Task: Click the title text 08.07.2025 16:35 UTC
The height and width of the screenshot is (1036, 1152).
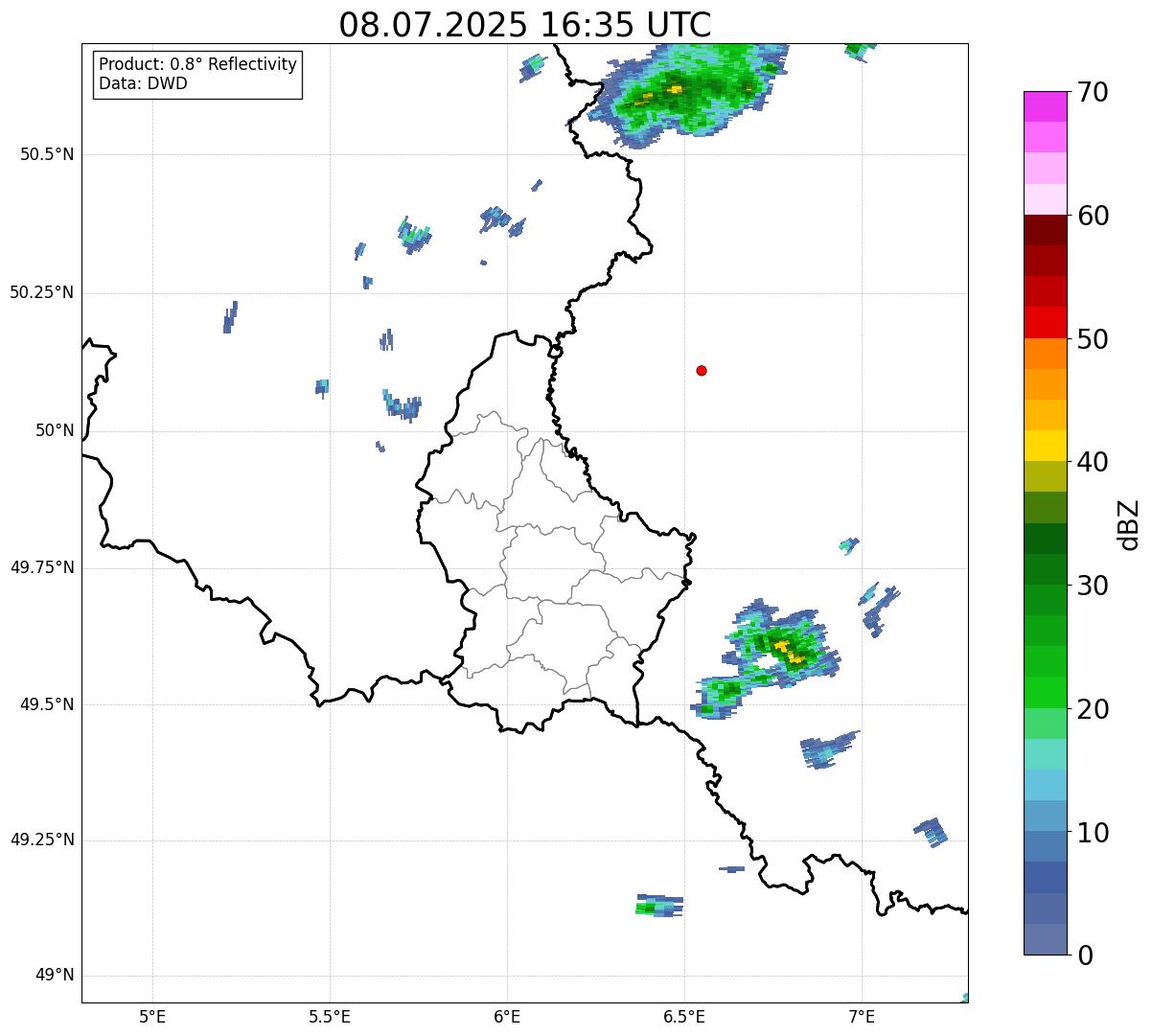Action: pyautogui.click(x=525, y=25)
